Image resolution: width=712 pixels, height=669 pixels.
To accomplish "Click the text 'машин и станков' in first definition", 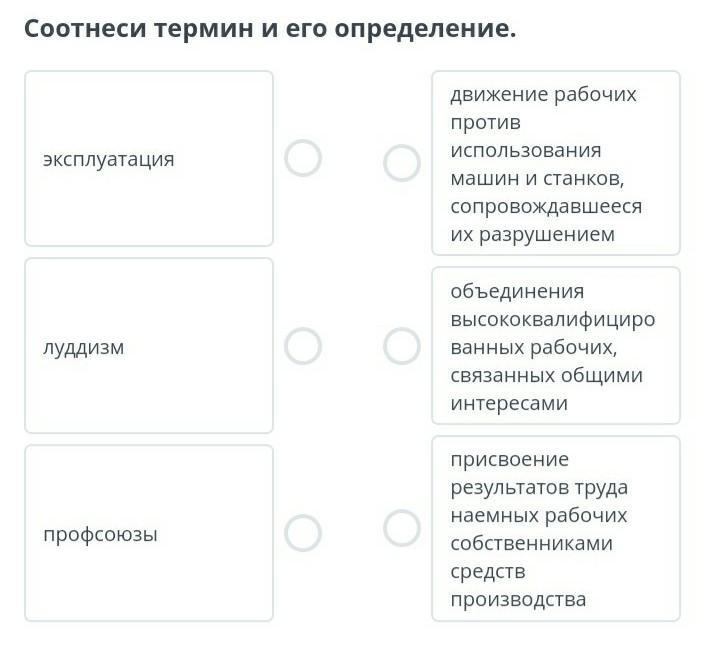I will [x=537, y=178].
